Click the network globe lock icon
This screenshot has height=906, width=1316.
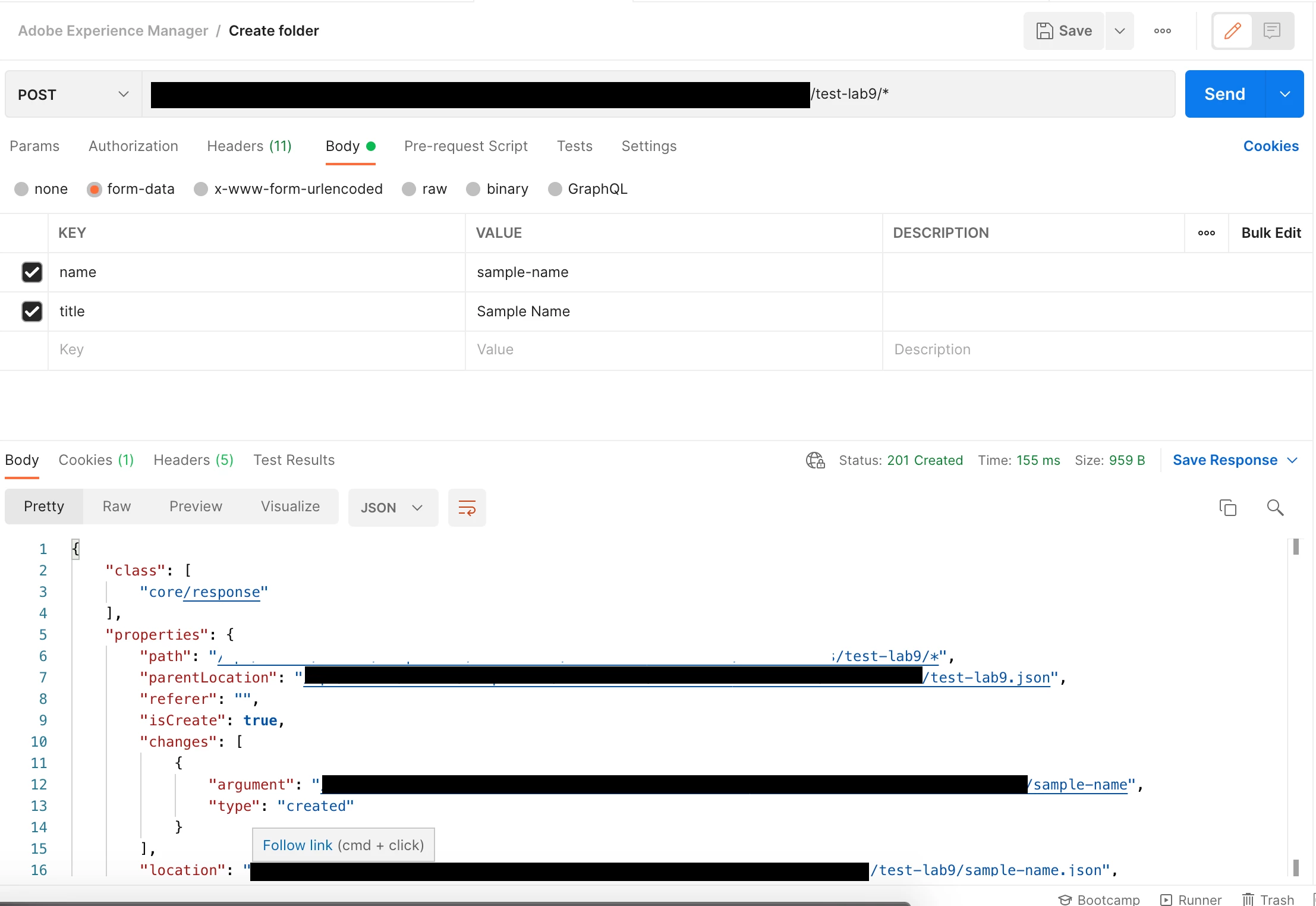pyautogui.click(x=815, y=460)
